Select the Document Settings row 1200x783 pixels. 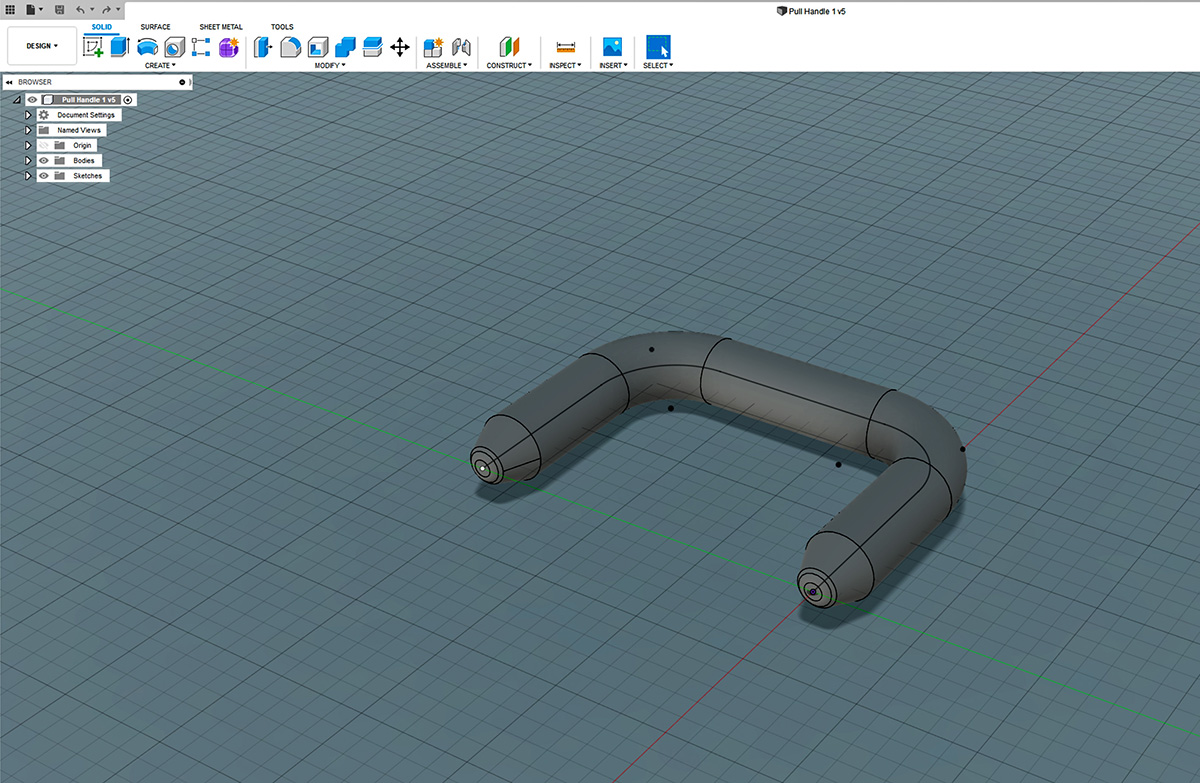tap(79, 115)
